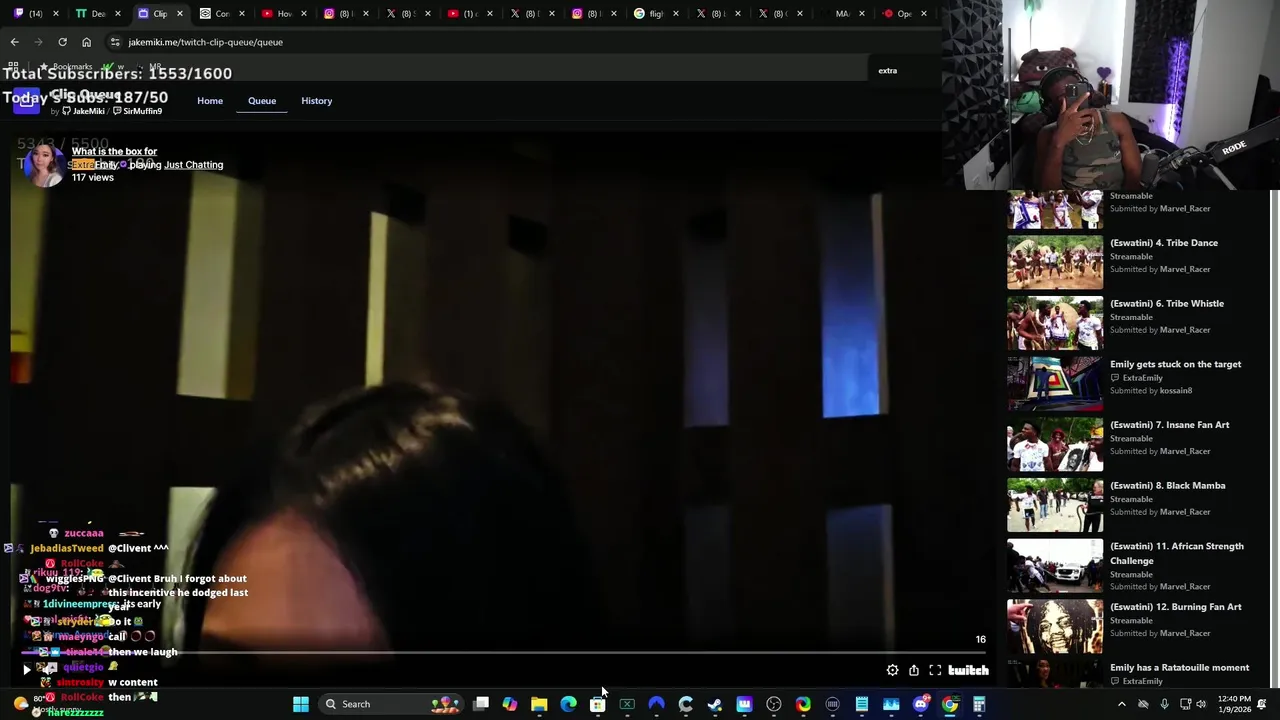1280x720 pixels.
Task: Open Calculator from the taskbar
Action: click(x=979, y=704)
